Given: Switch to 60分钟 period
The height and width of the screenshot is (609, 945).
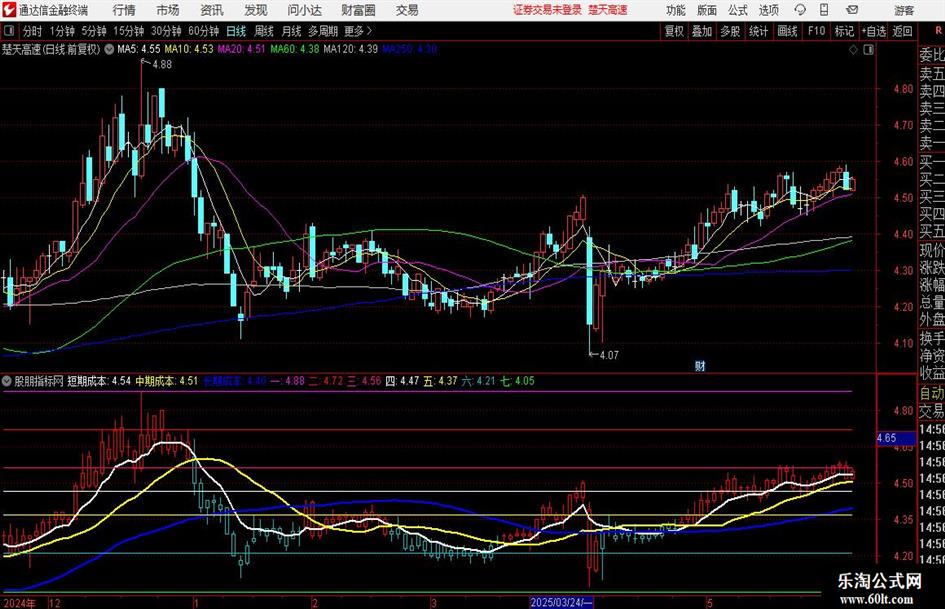Looking at the screenshot, I should tap(204, 31).
